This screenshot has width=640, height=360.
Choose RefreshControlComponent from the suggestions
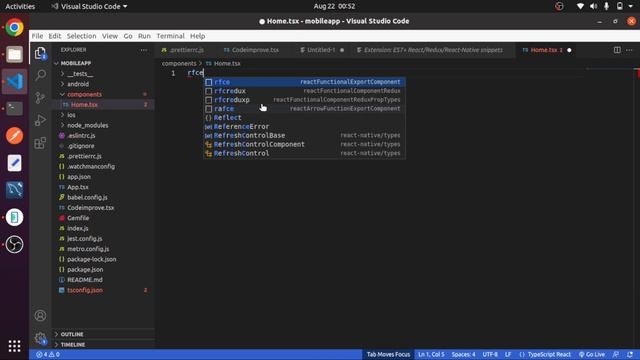304,144
